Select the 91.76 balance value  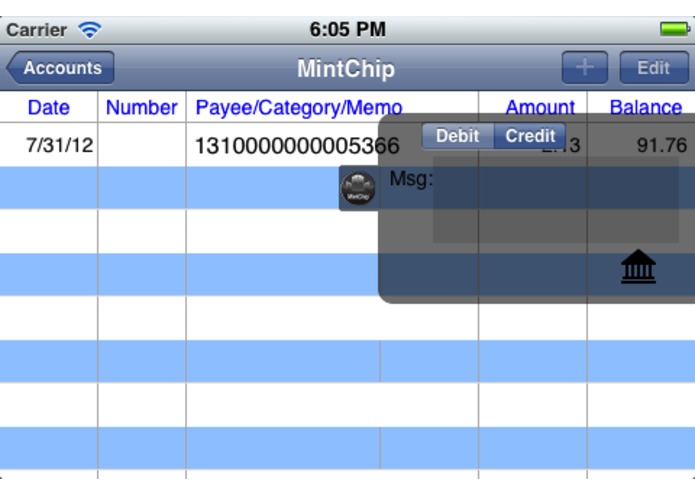[662, 145]
